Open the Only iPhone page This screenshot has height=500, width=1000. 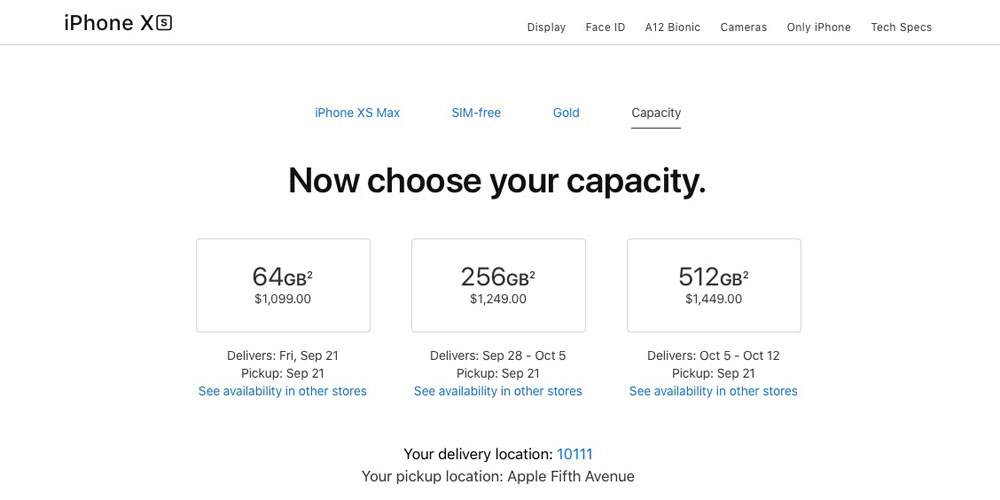818,27
